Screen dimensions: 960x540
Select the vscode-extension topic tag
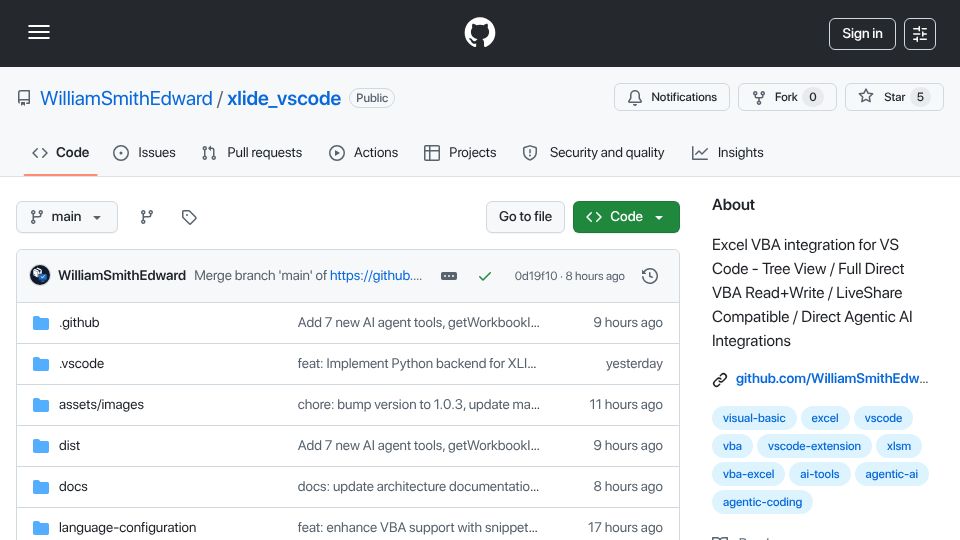(814, 446)
